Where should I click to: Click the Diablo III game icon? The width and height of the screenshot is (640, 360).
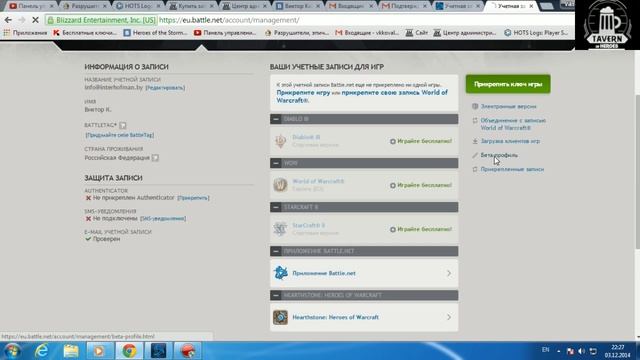click(280, 141)
